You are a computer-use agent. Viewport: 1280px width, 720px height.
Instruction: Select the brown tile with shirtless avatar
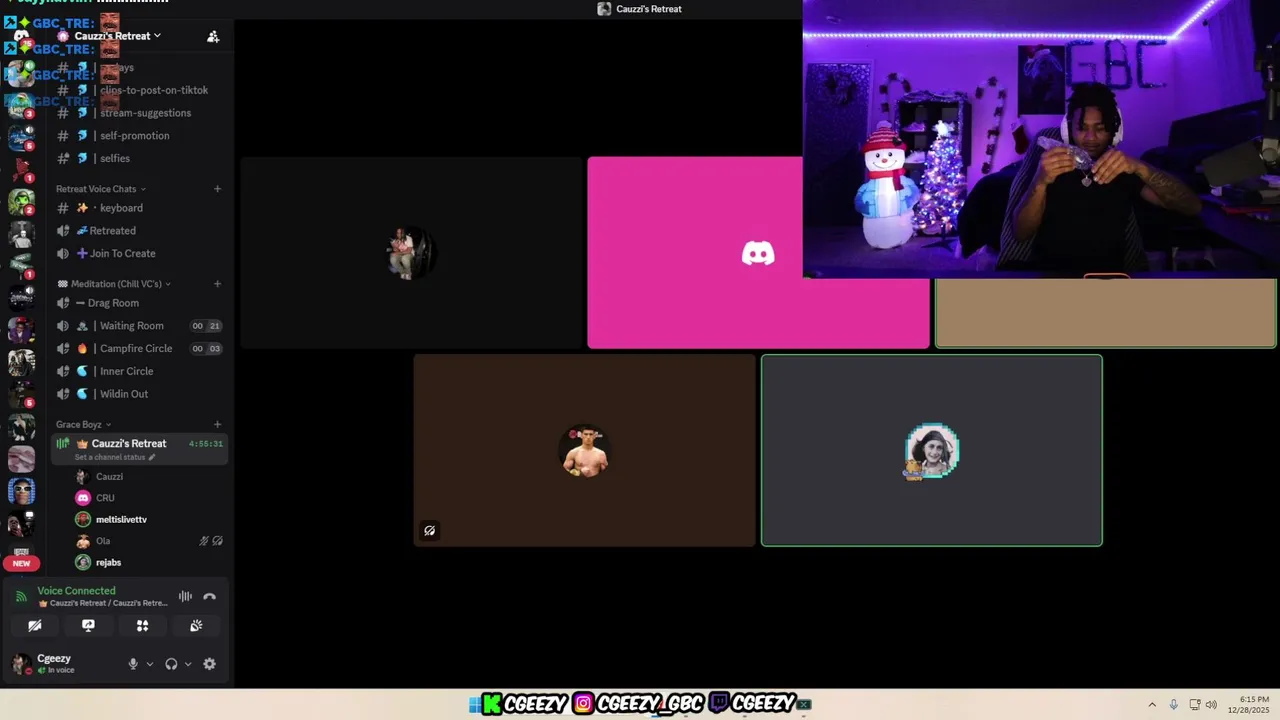click(x=584, y=450)
